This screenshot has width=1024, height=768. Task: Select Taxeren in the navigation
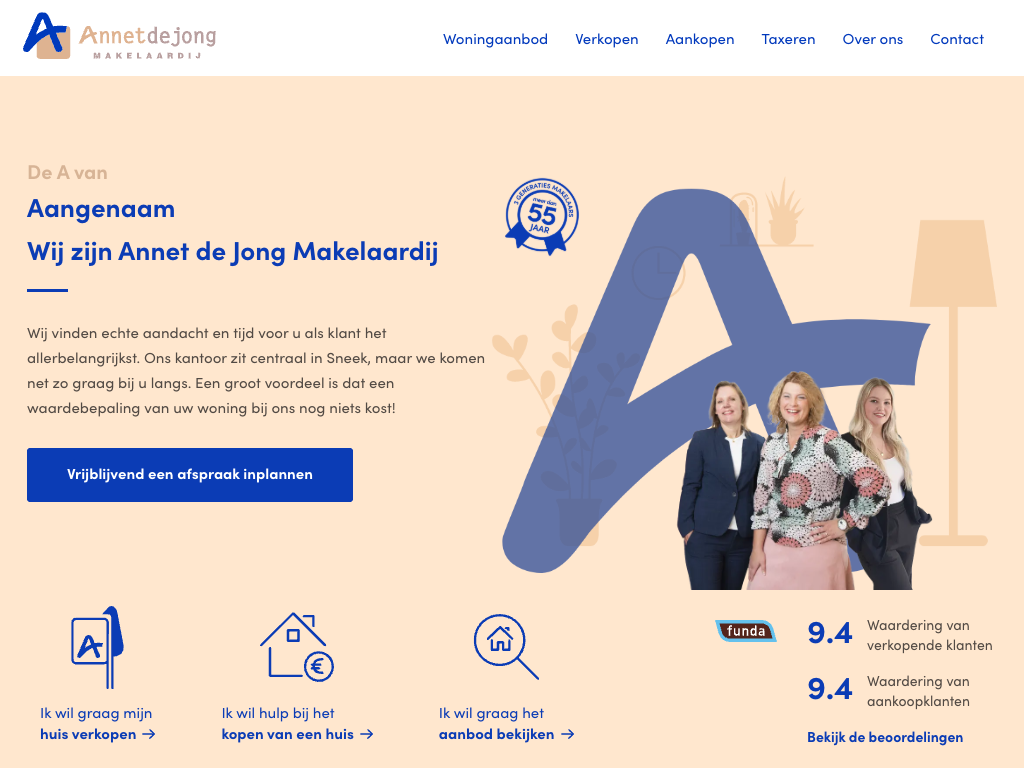tap(788, 39)
